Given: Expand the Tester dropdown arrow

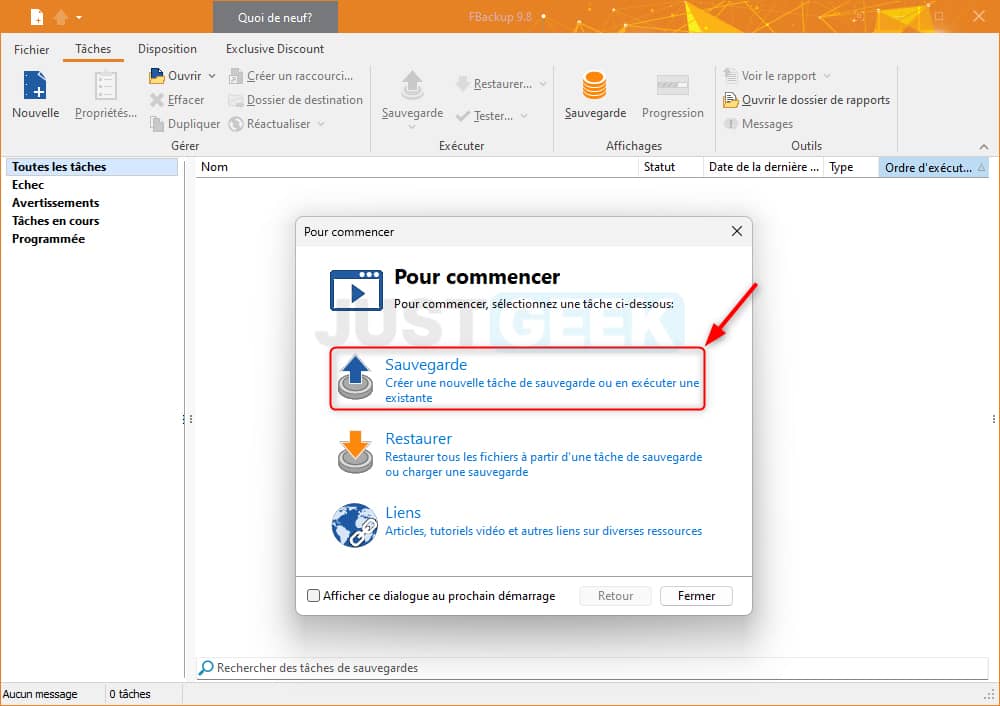Looking at the screenshot, I should click(524, 116).
